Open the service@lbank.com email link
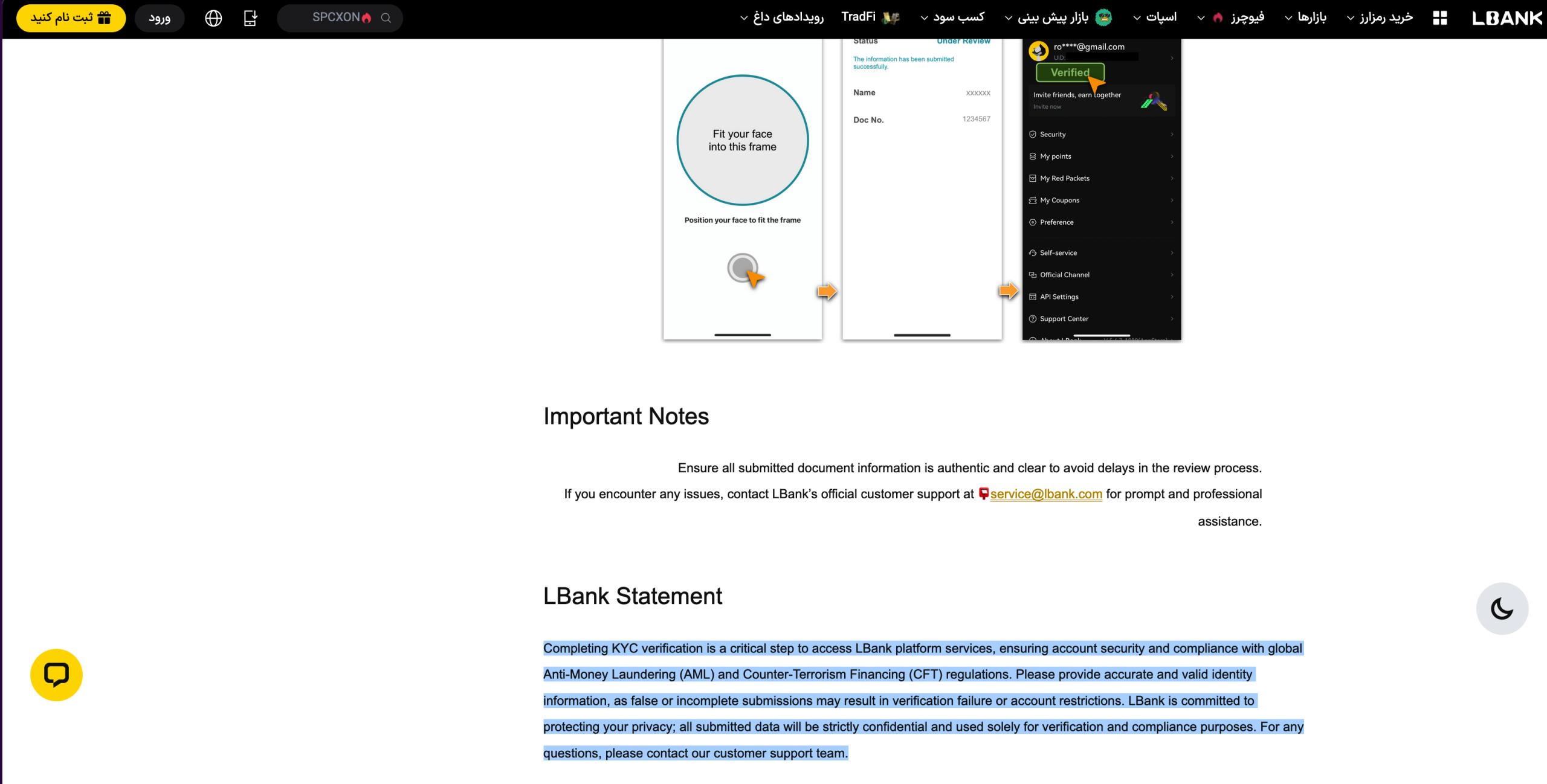The image size is (1547, 784). pyautogui.click(x=1046, y=494)
